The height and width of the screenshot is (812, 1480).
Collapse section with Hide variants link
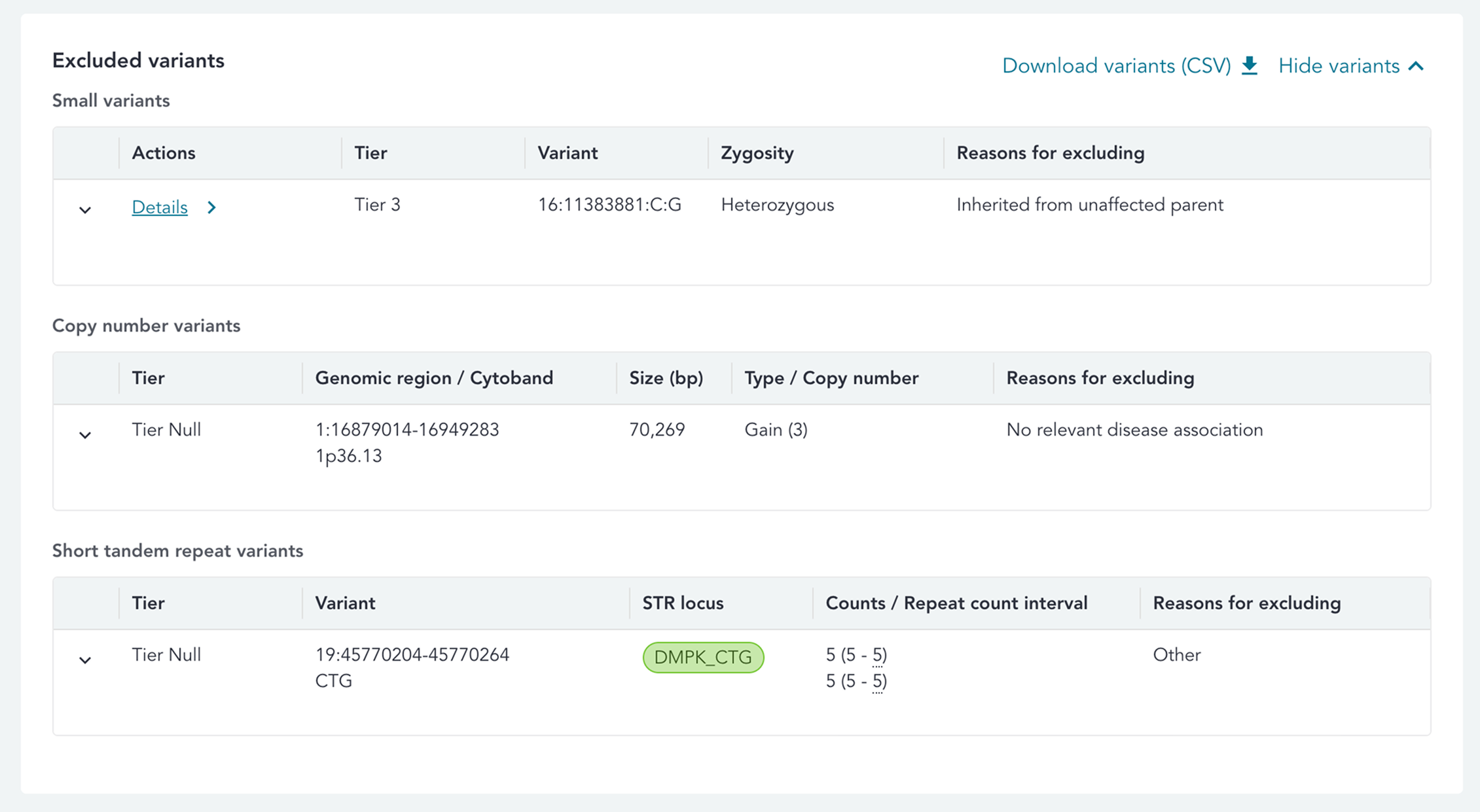(1339, 65)
